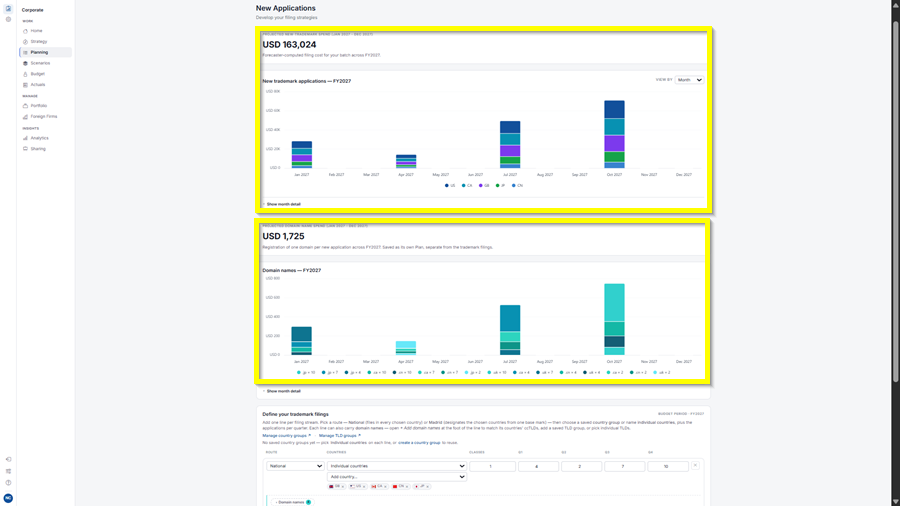Click the sliders preferences icon in left rail
The image size is (900, 506).
tap(8, 471)
